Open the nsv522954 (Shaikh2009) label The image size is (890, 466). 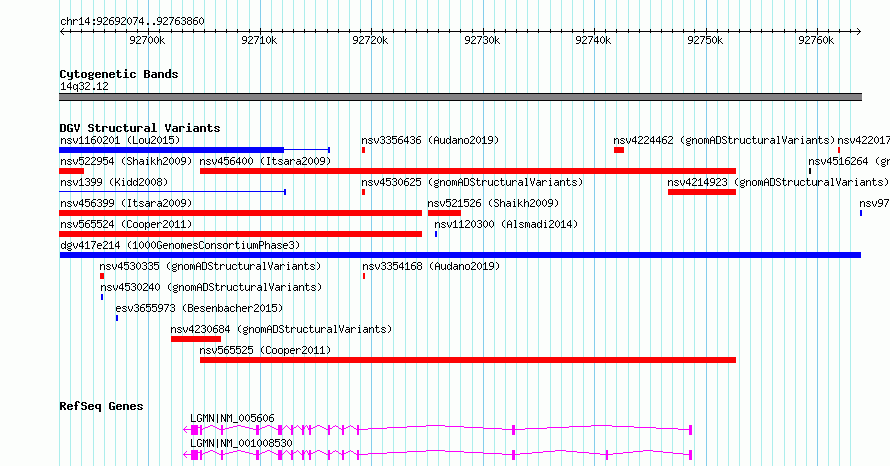coord(126,161)
